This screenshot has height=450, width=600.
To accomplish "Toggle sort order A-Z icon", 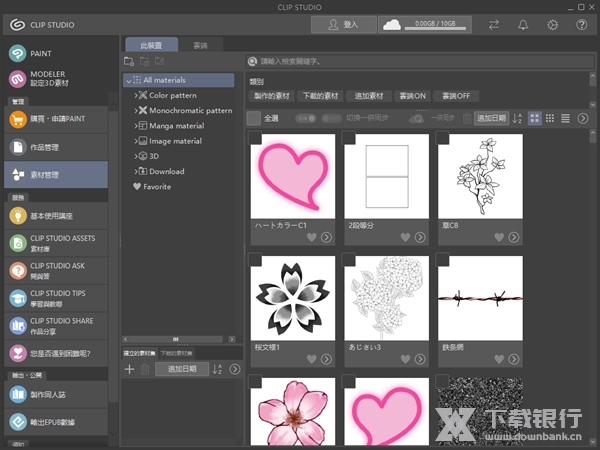I will (517, 118).
